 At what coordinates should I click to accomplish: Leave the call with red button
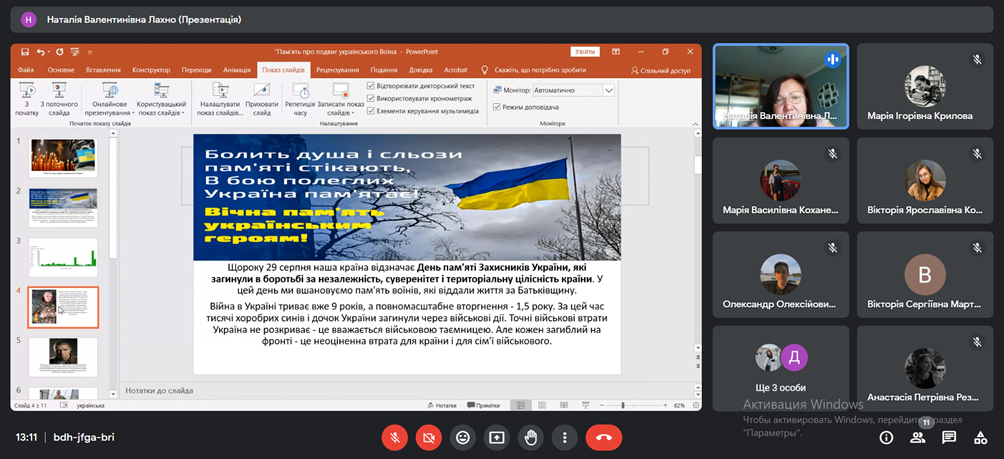pos(603,437)
